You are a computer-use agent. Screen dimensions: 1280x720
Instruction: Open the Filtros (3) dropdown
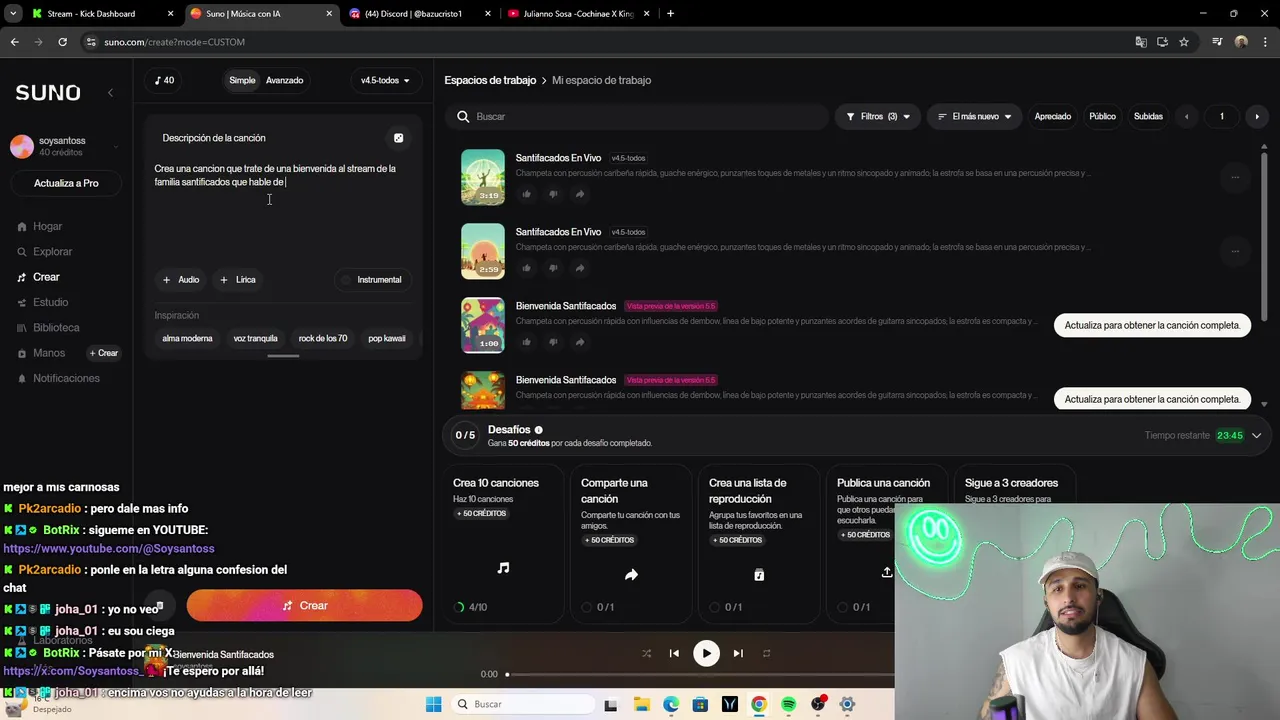click(878, 116)
